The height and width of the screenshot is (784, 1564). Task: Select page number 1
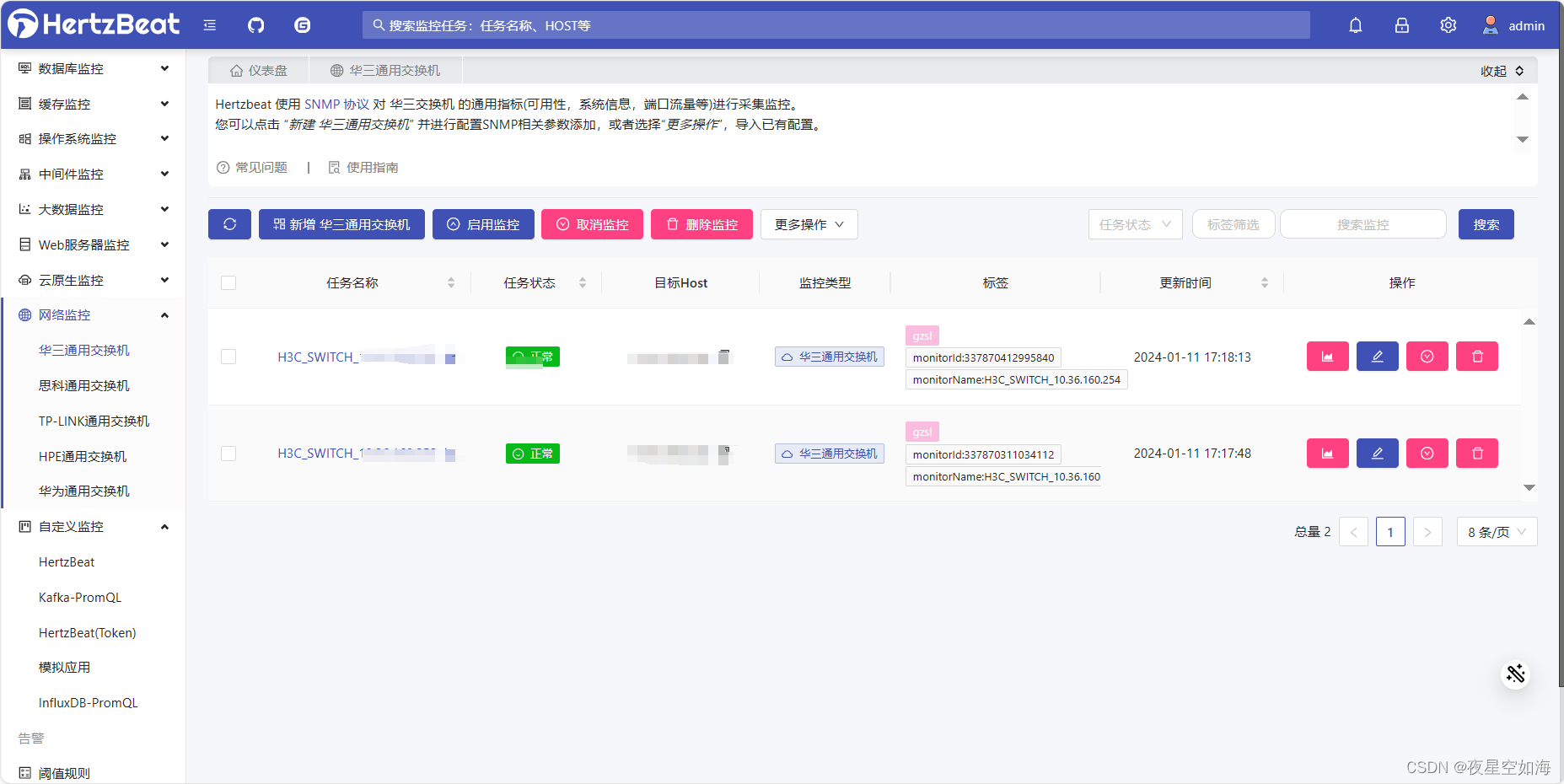point(1390,532)
